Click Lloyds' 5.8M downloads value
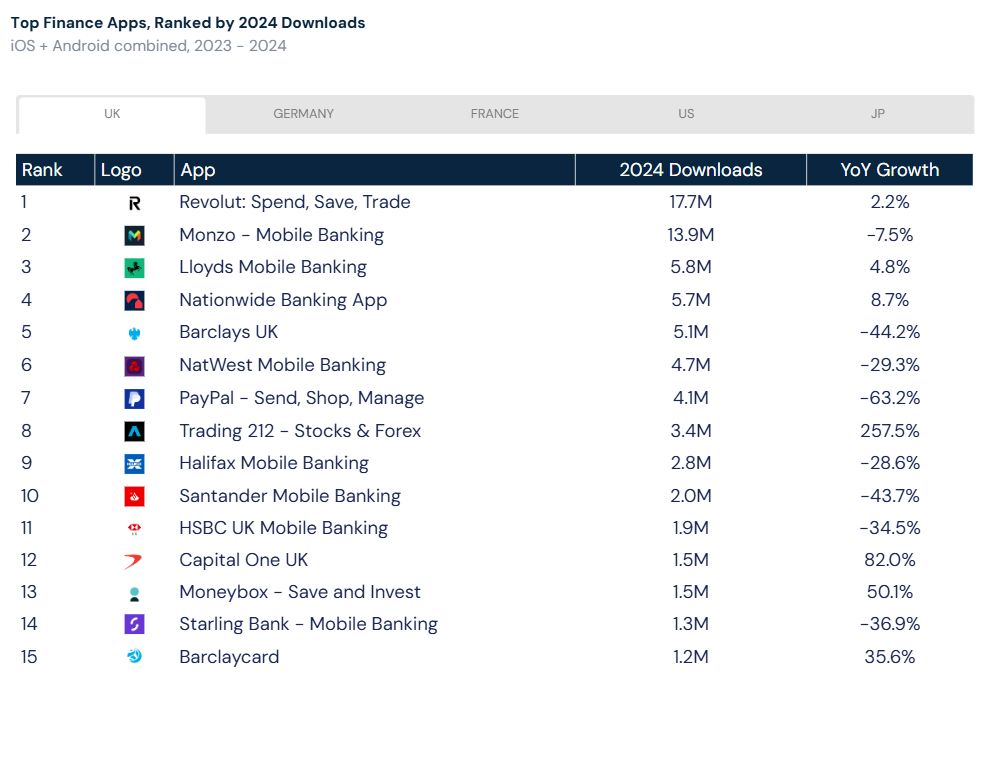This screenshot has width=996, height=762. [x=690, y=267]
